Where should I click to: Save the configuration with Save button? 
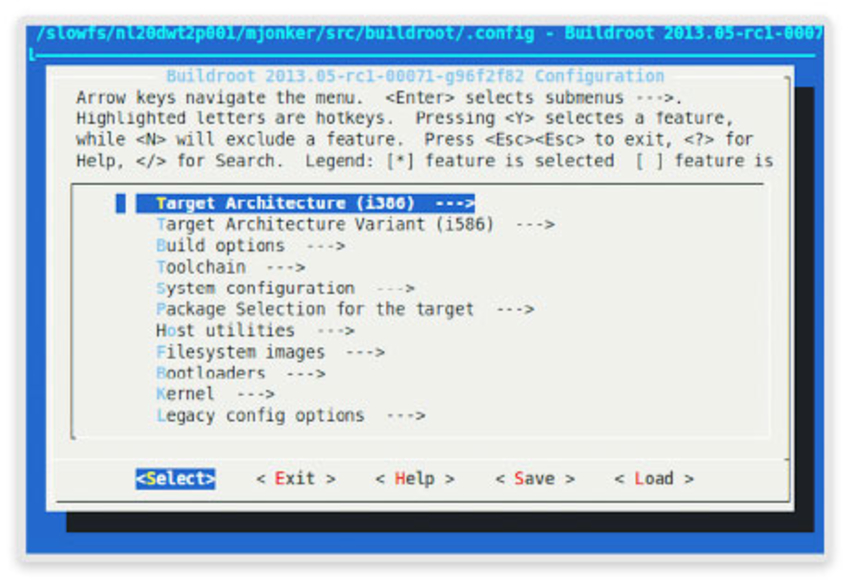(x=534, y=479)
